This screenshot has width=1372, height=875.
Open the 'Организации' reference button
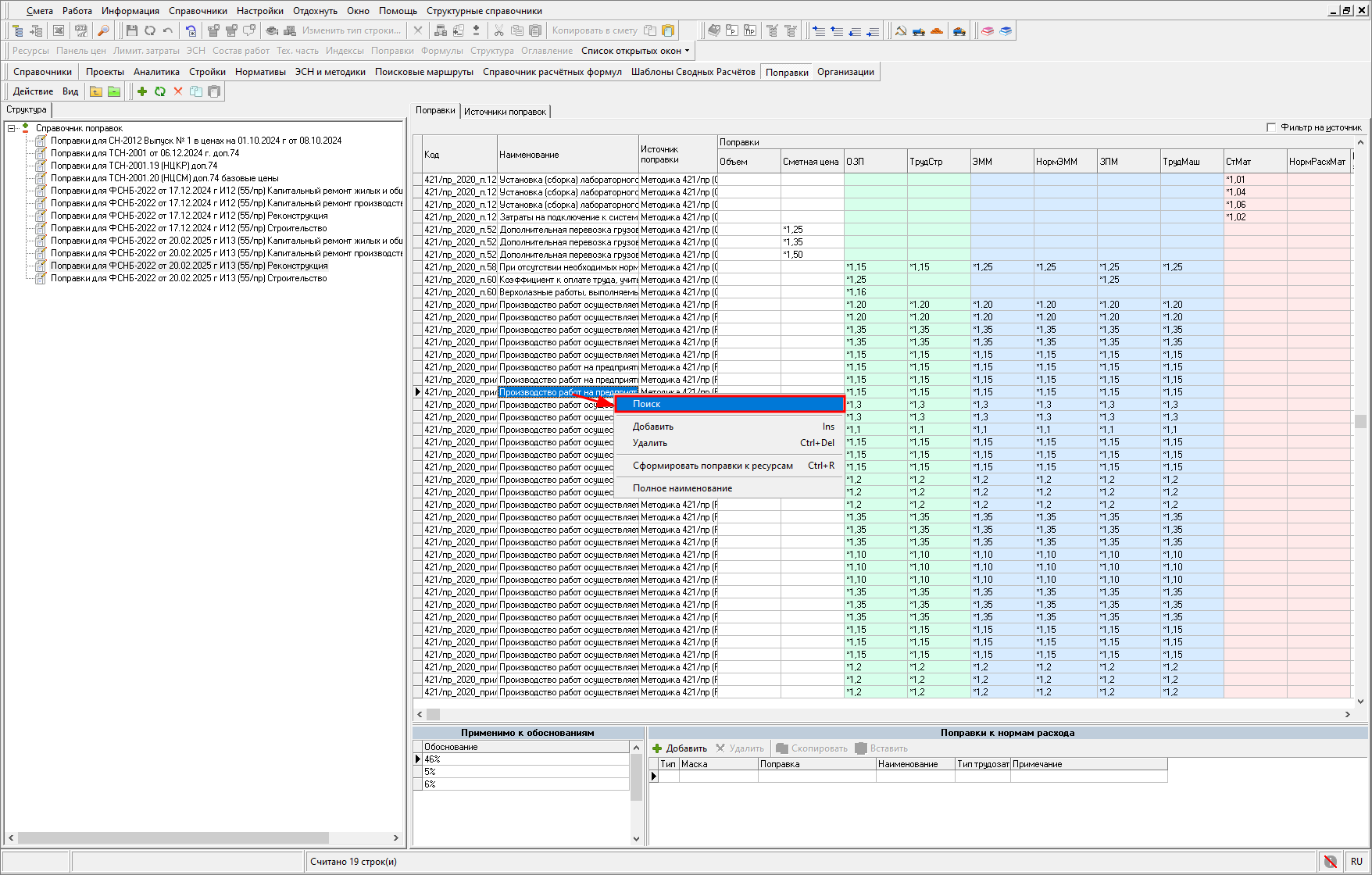point(845,72)
